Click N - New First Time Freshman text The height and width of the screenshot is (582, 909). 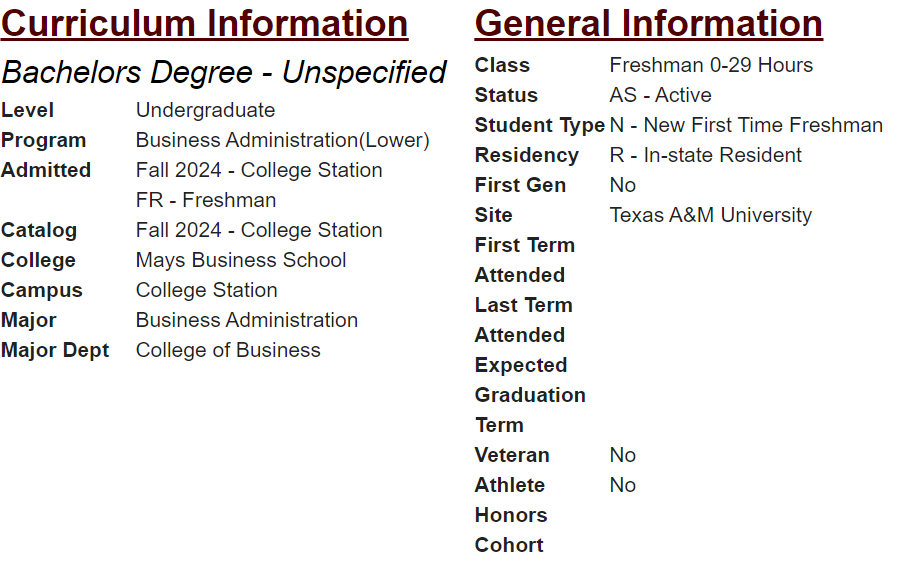coord(746,125)
